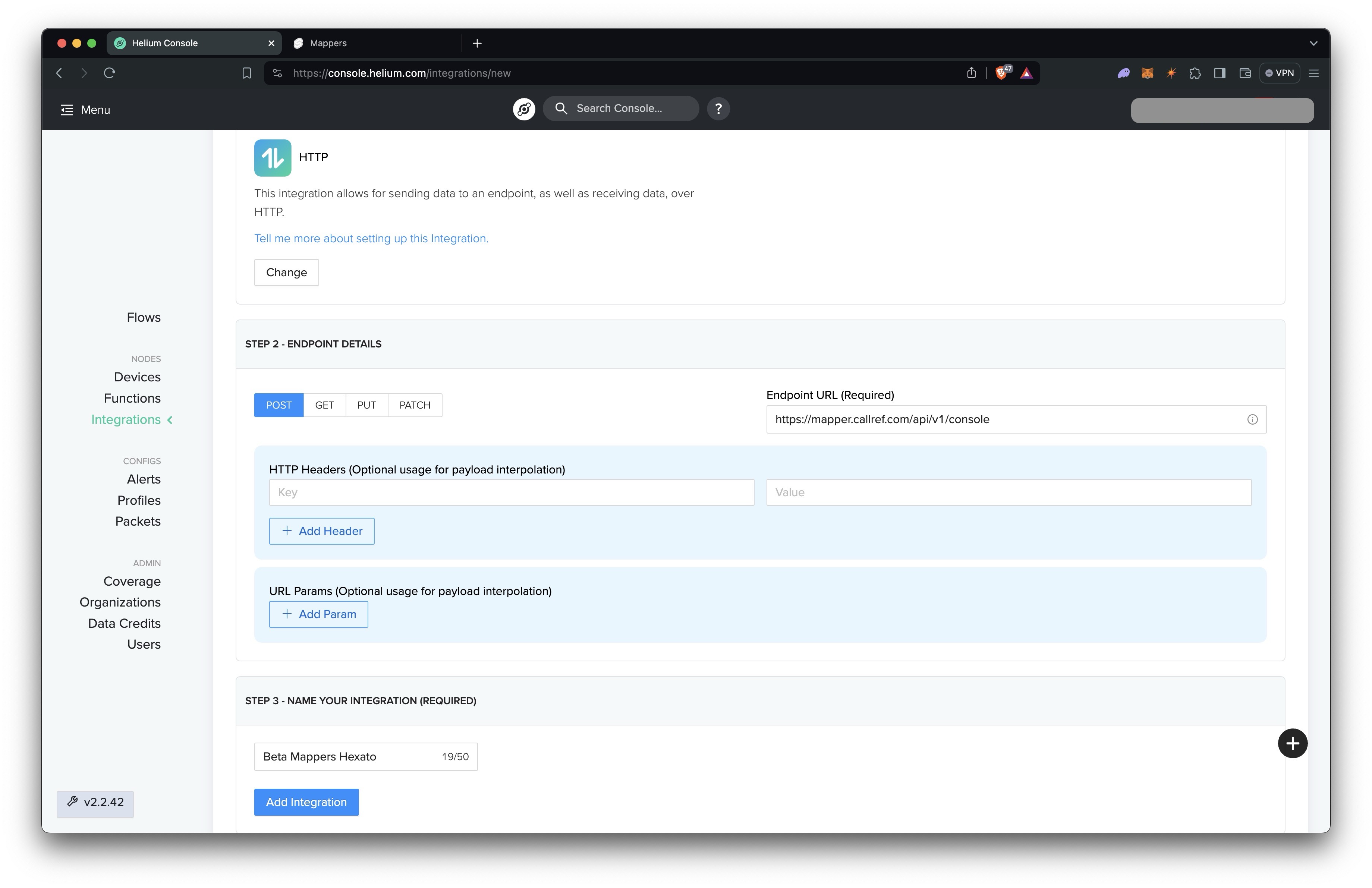Viewport: 1372px width, 888px height.
Task: Select the GET method
Action: point(325,405)
